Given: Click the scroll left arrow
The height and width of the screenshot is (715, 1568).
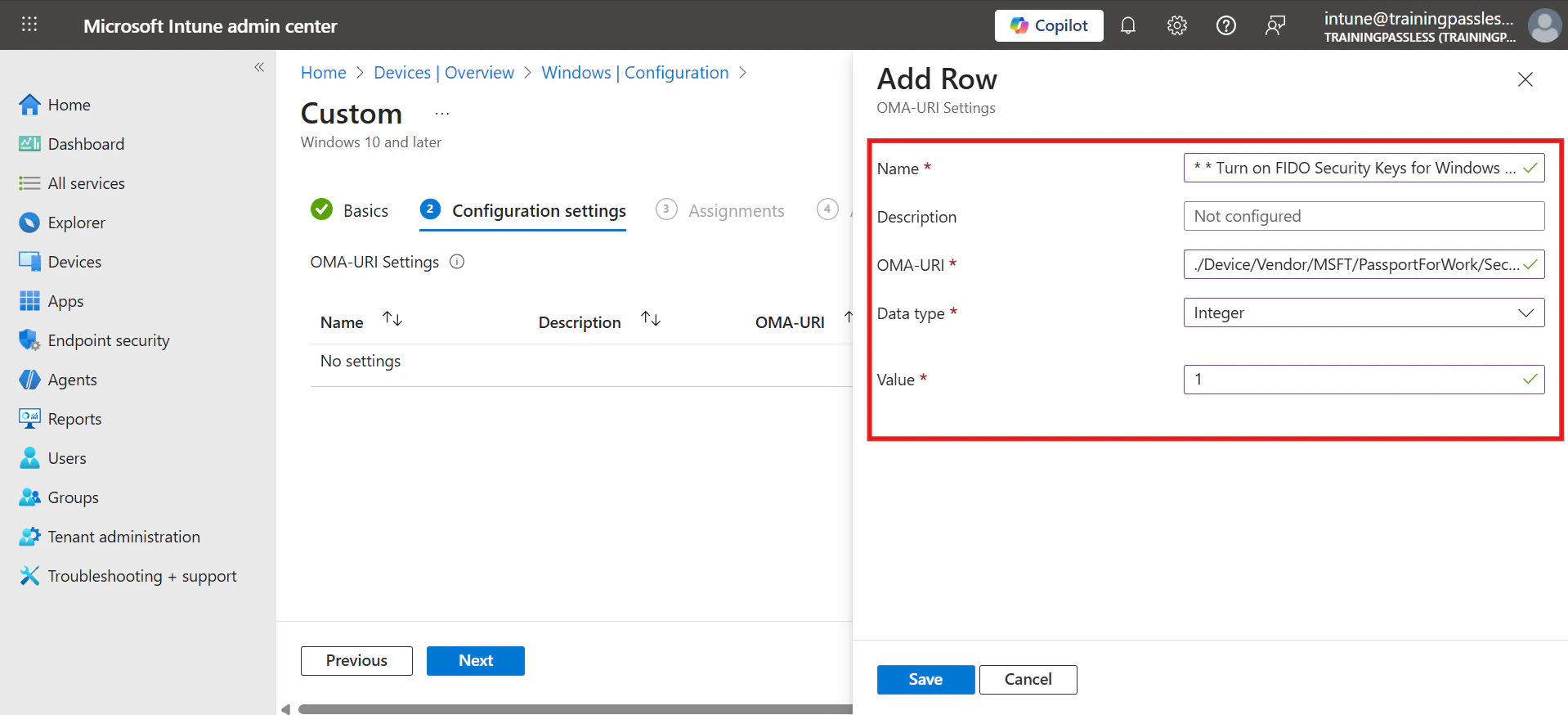Looking at the screenshot, I should [285, 709].
